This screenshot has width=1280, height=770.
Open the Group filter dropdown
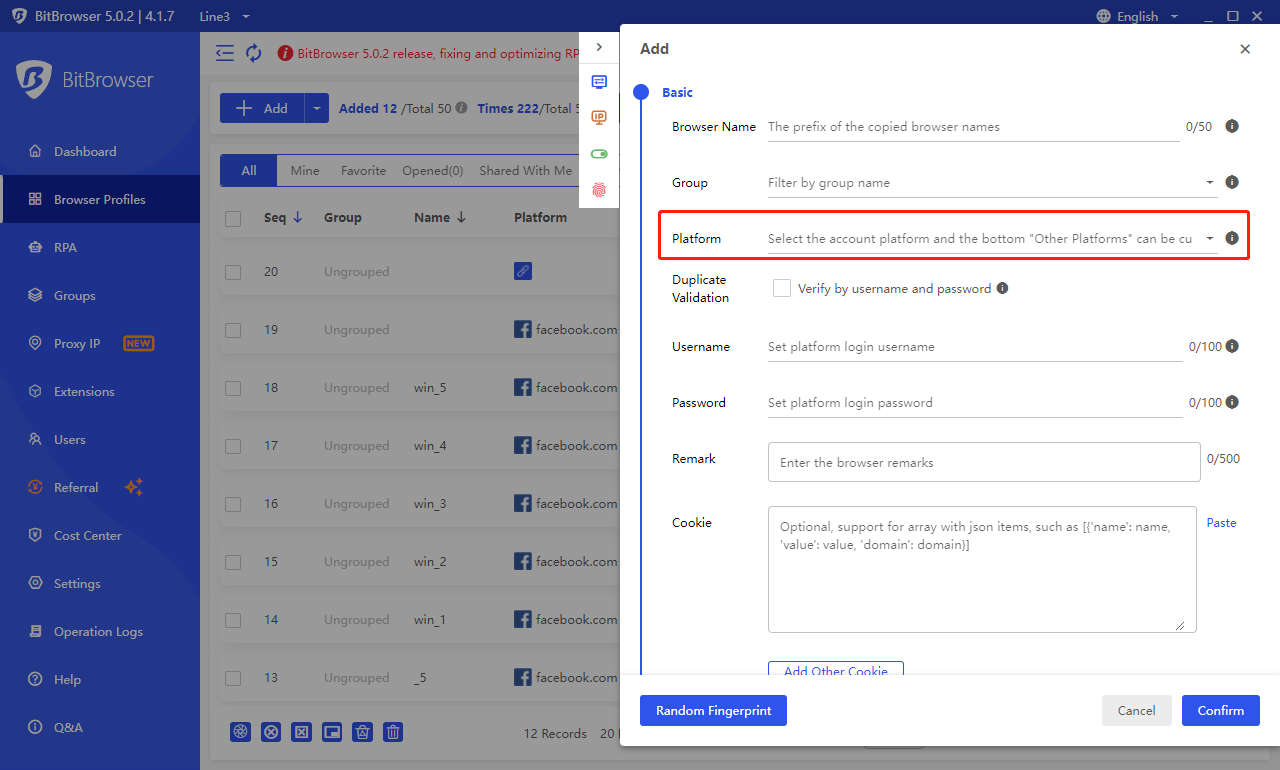tap(992, 183)
